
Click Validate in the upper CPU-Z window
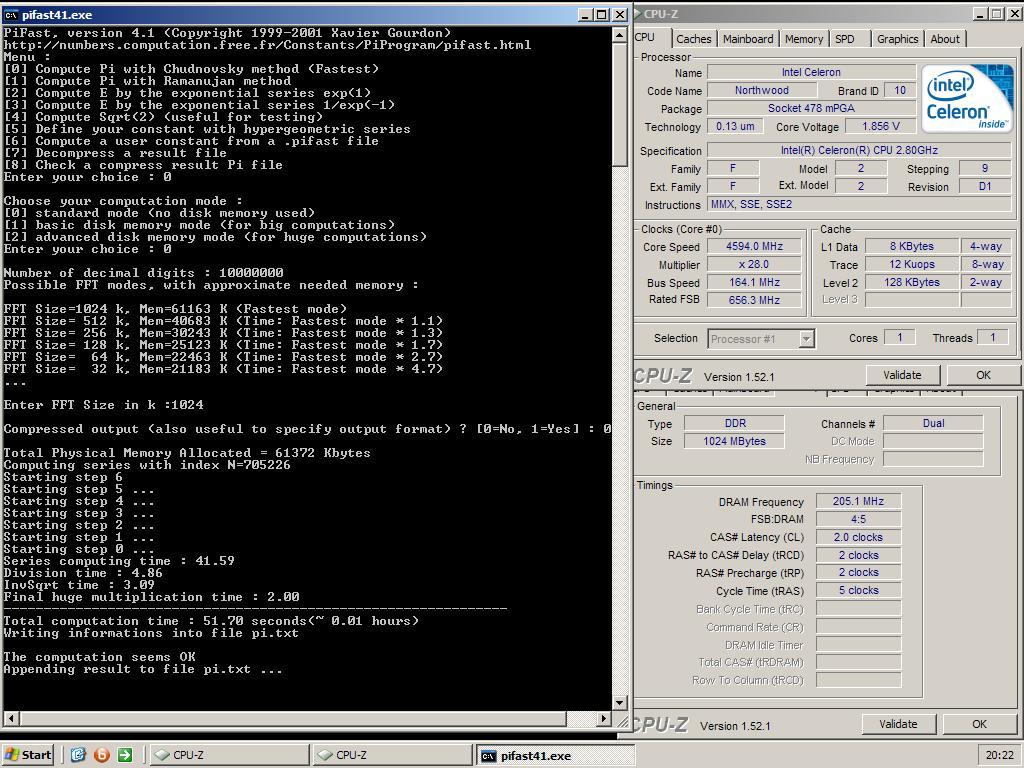[903, 375]
